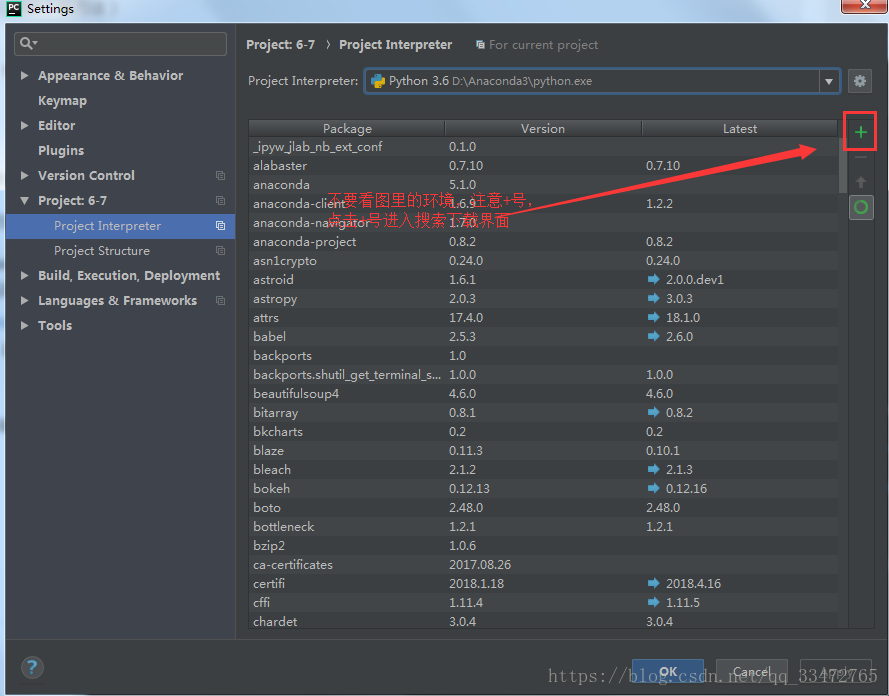
Task: Select the anaconda-project package row
Action: point(543,241)
